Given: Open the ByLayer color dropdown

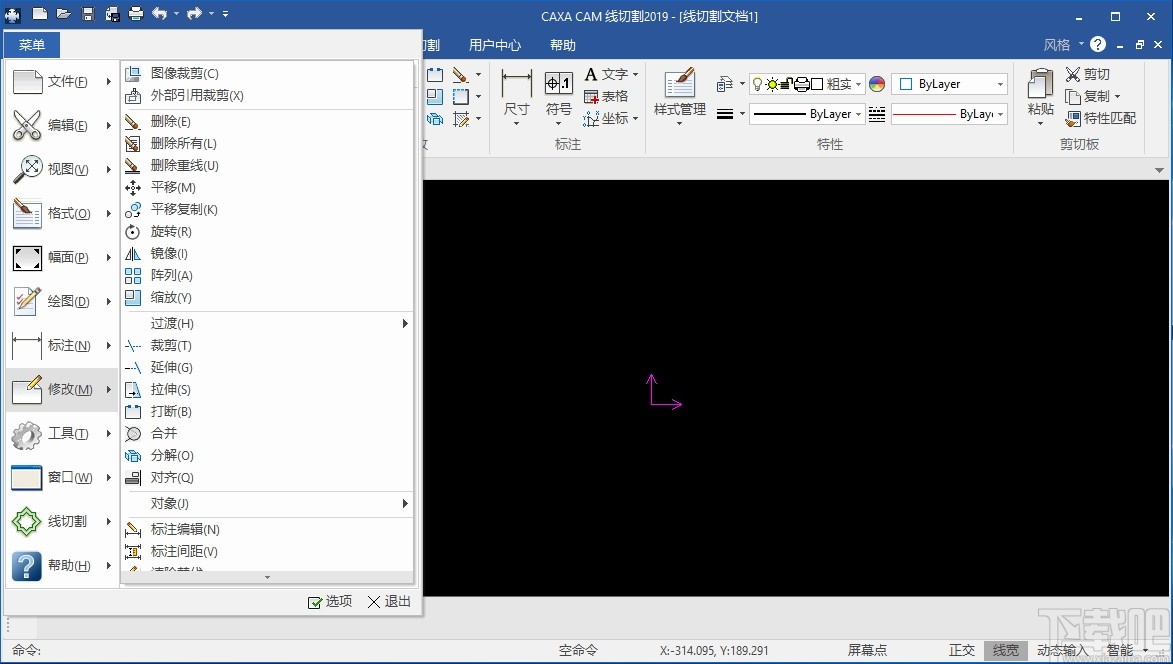Looking at the screenshot, I should pos(949,84).
